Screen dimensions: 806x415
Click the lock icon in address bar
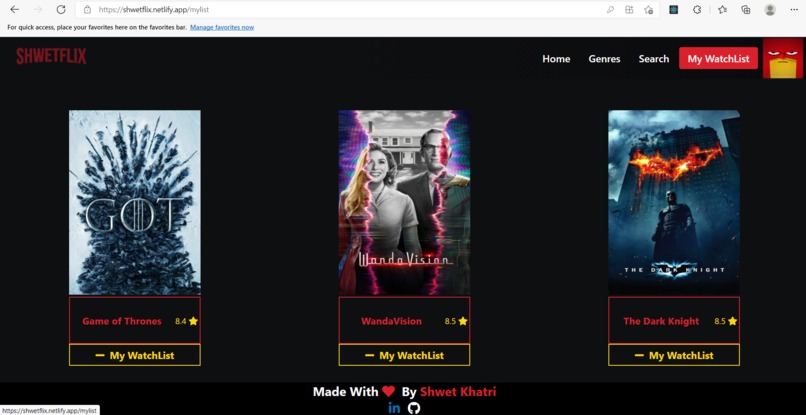click(87, 9)
